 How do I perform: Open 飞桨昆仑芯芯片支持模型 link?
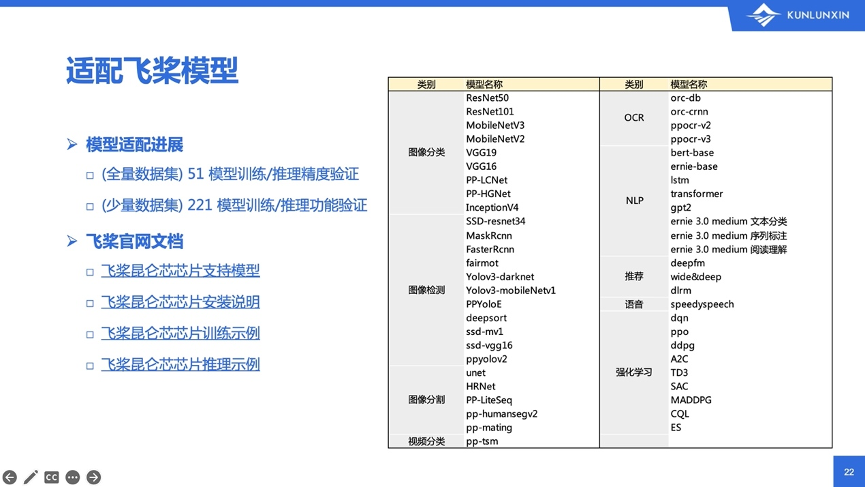click(180, 271)
